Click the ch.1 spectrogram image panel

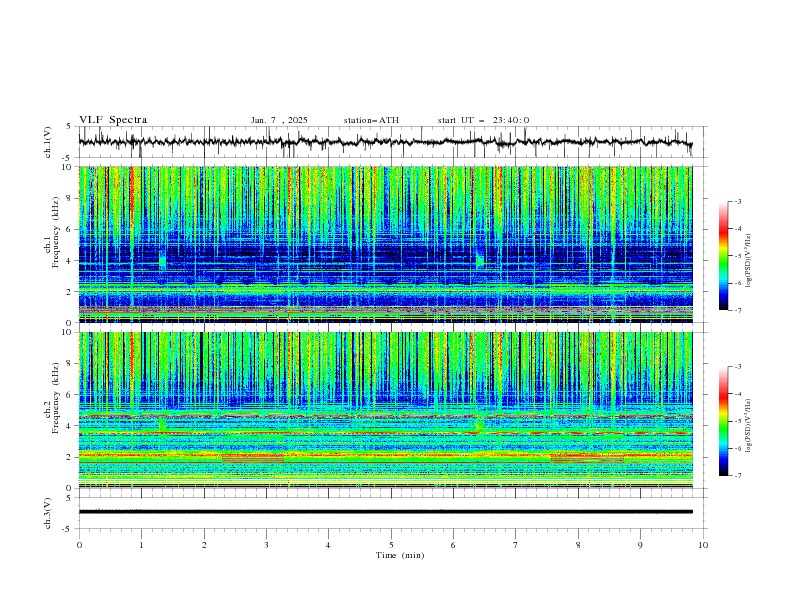[x=385, y=244]
